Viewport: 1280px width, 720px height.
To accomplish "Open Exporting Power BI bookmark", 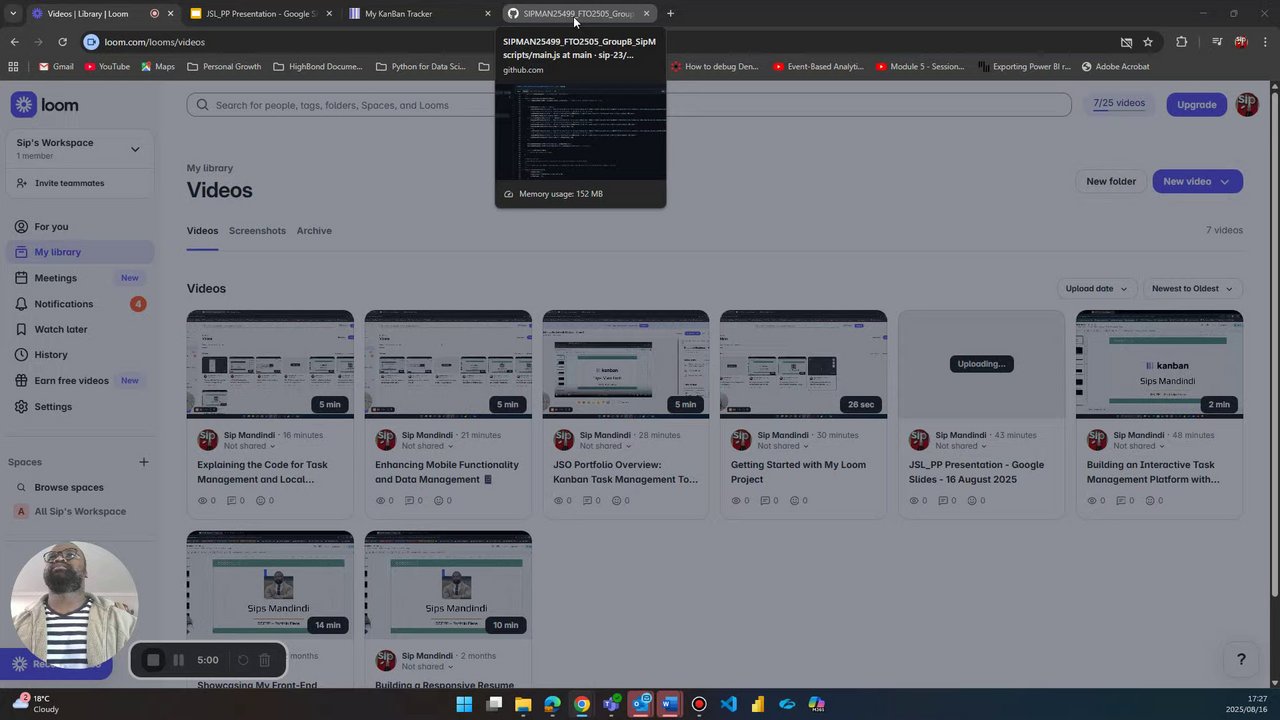I will coord(1024,67).
